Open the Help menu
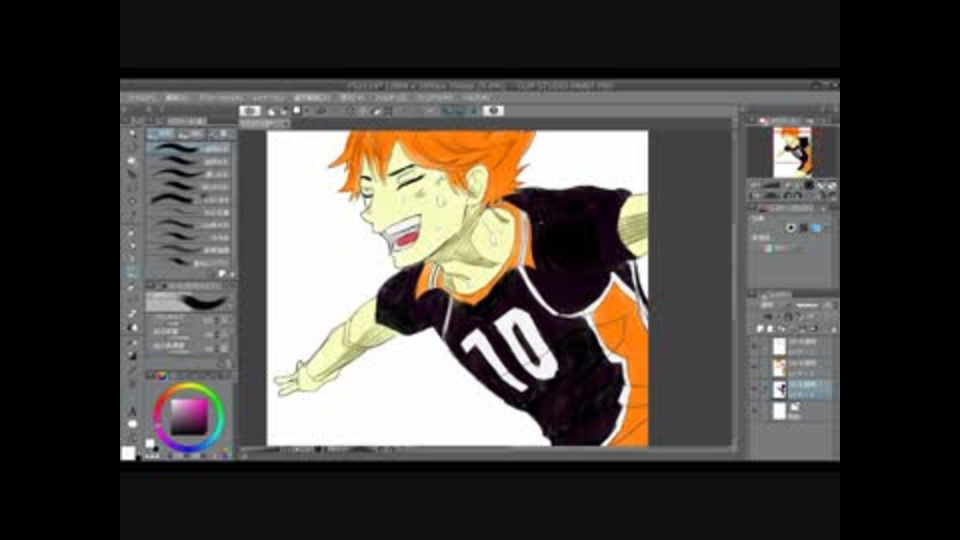The height and width of the screenshot is (540, 960). tap(475, 98)
